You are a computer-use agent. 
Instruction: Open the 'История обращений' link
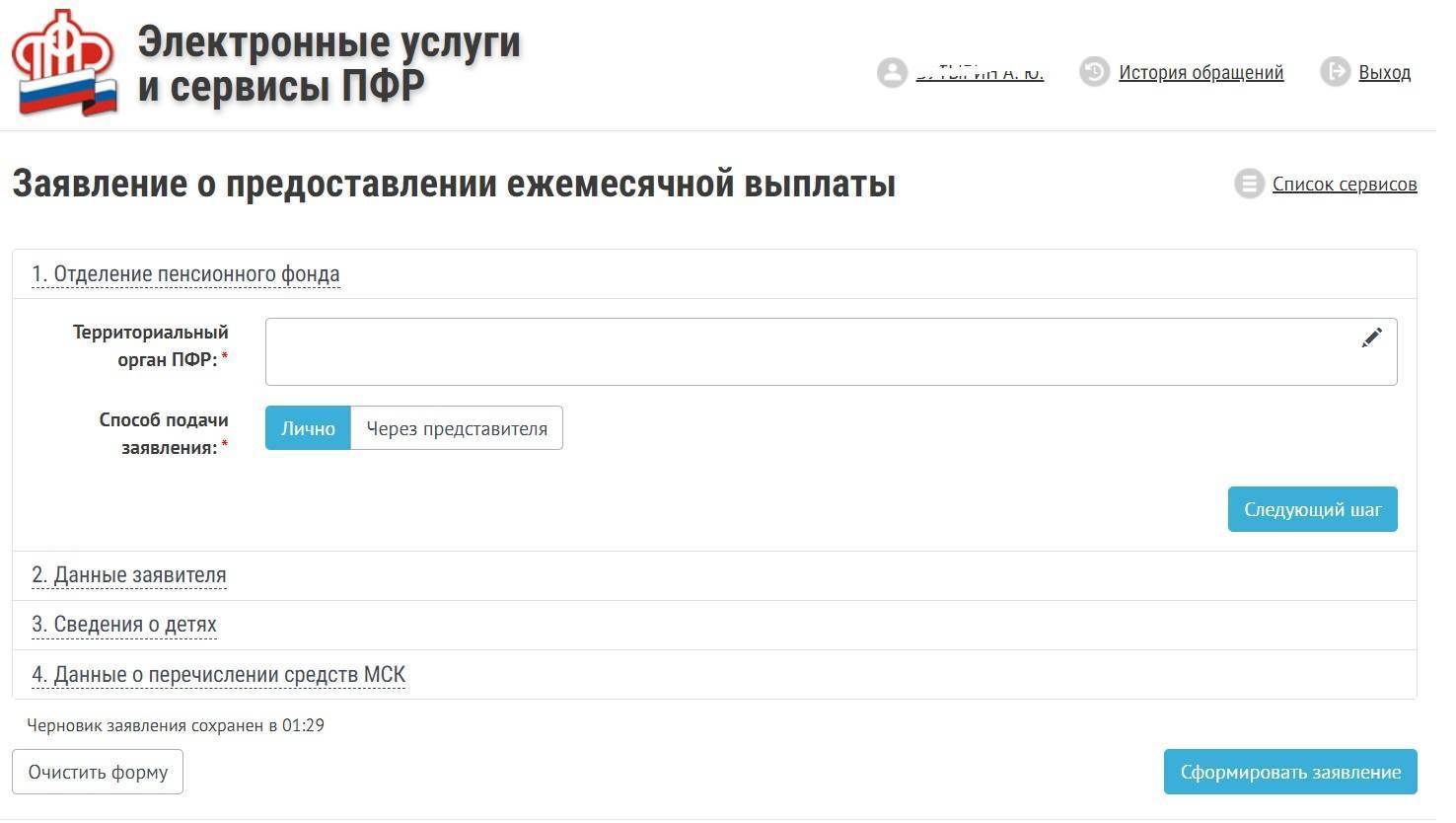coord(1201,72)
